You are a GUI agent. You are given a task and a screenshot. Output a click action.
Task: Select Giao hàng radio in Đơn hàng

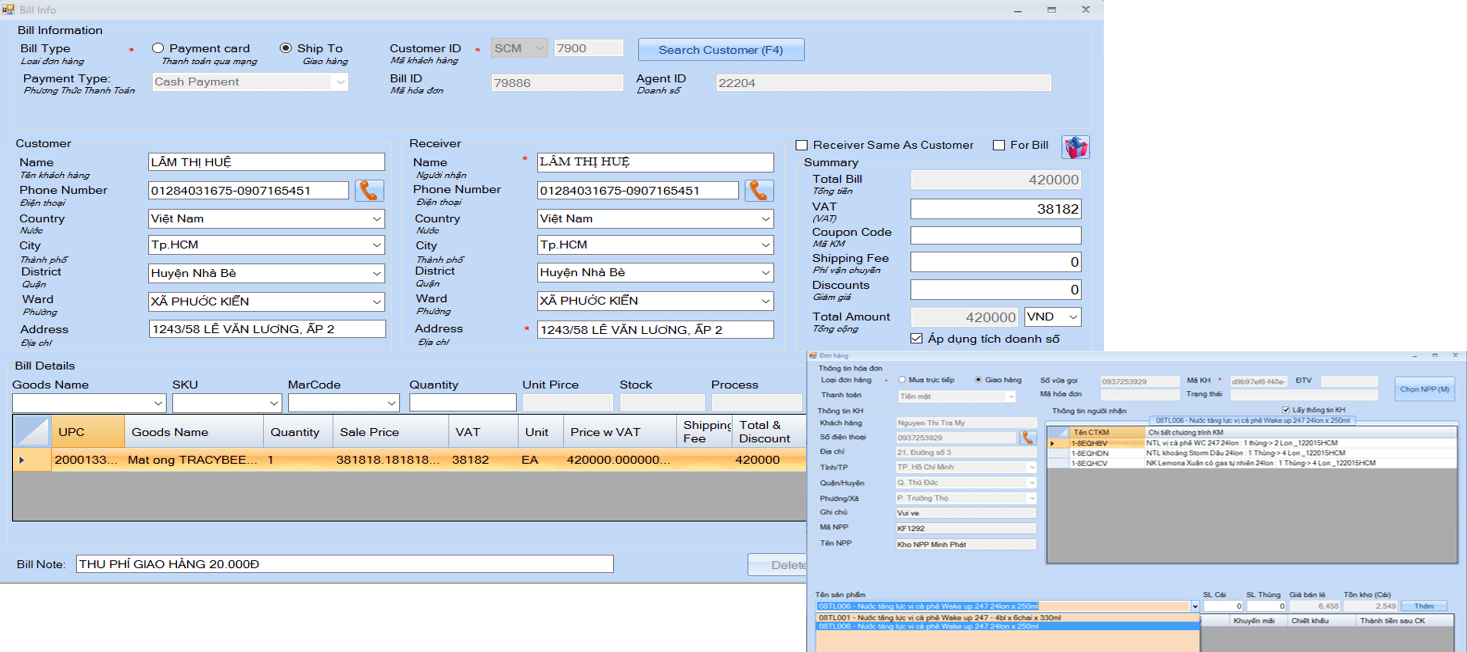(978, 380)
